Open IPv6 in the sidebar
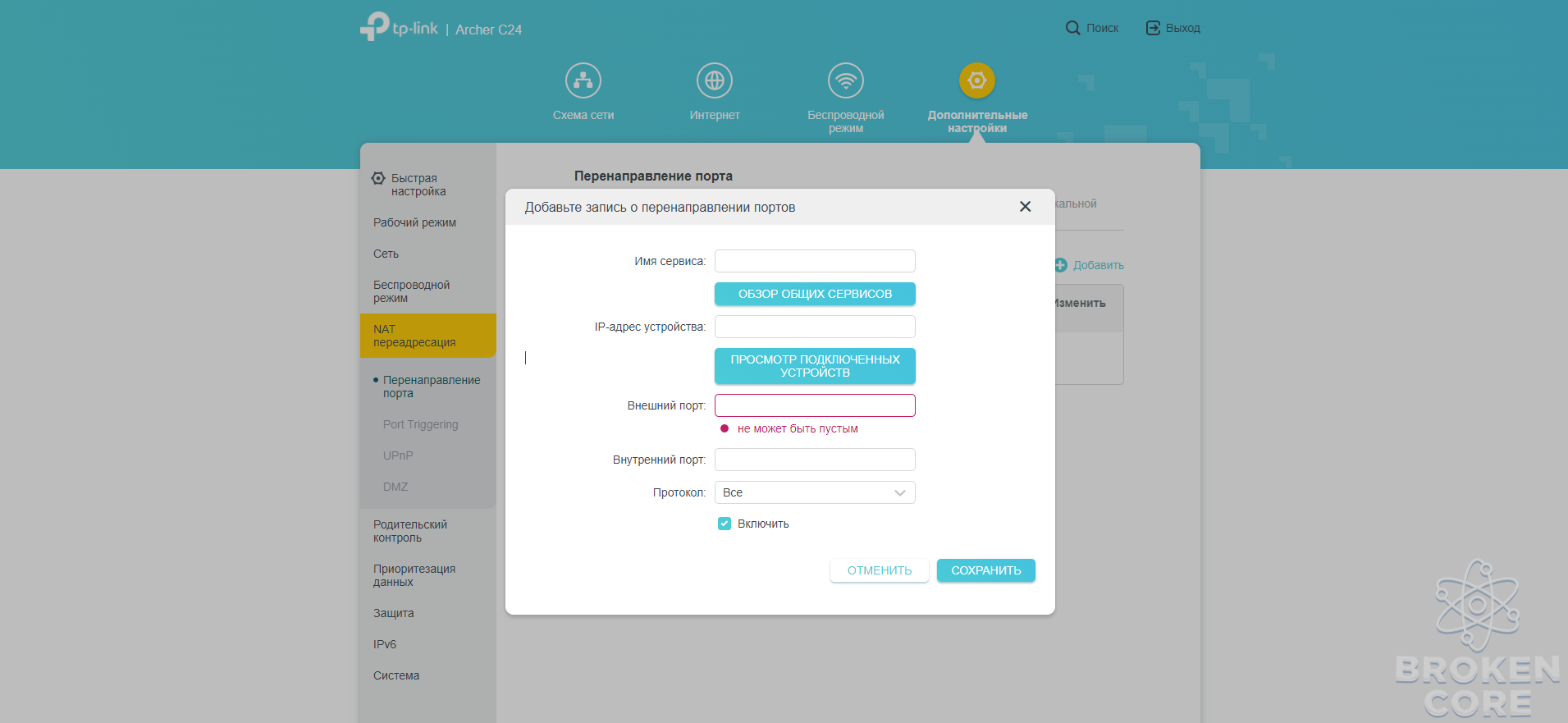This screenshot has width=1568, height=723. tap(385, 644)
